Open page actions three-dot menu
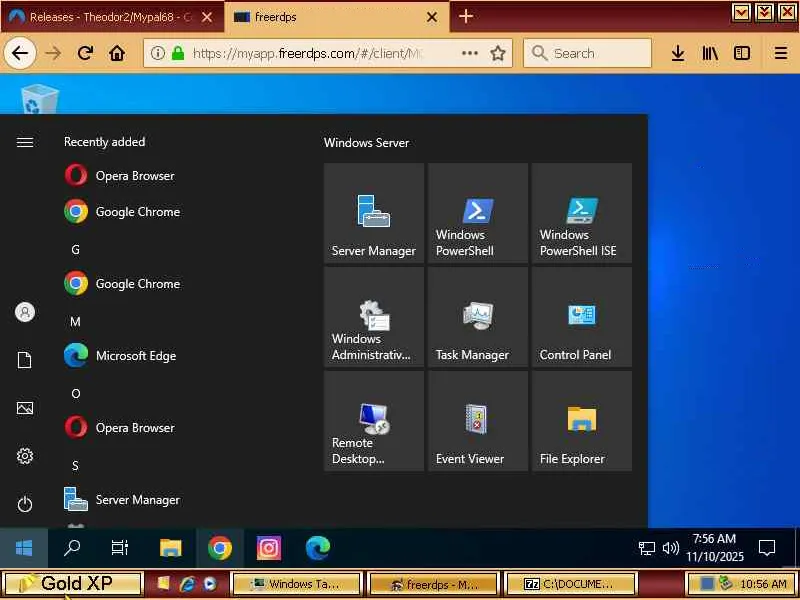The height and width of the screenshot is (600, 800). pyautogui.click(x=469, y=53)
